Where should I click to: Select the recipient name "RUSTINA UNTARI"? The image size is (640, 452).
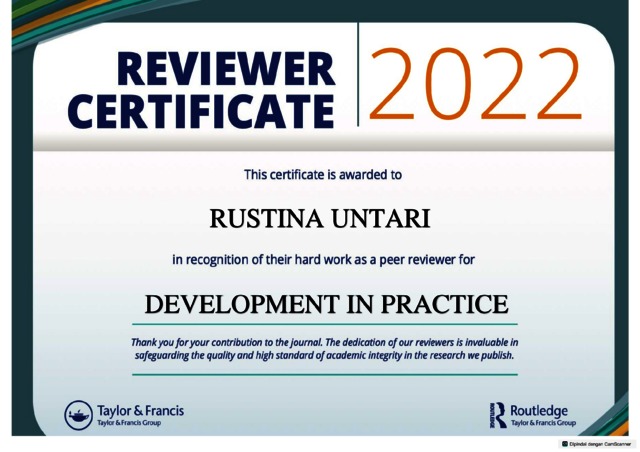pos(321,217)
